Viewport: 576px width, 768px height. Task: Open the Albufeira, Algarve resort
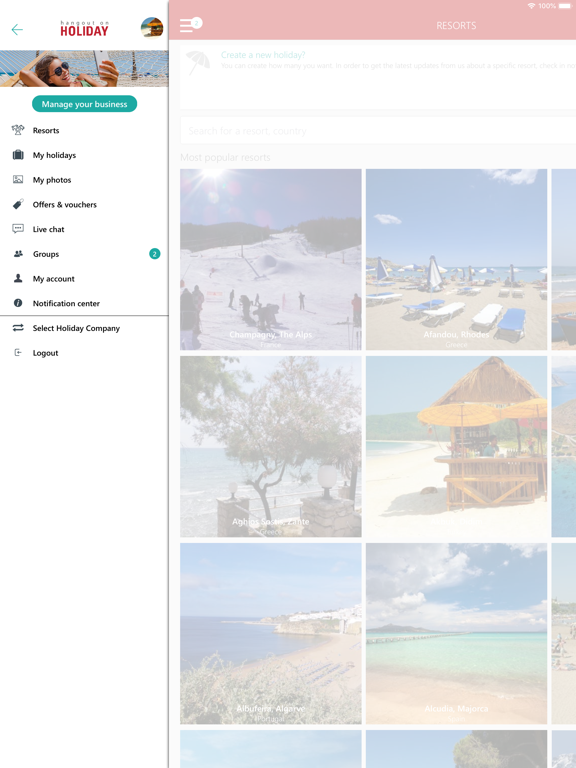click(271, 634)
